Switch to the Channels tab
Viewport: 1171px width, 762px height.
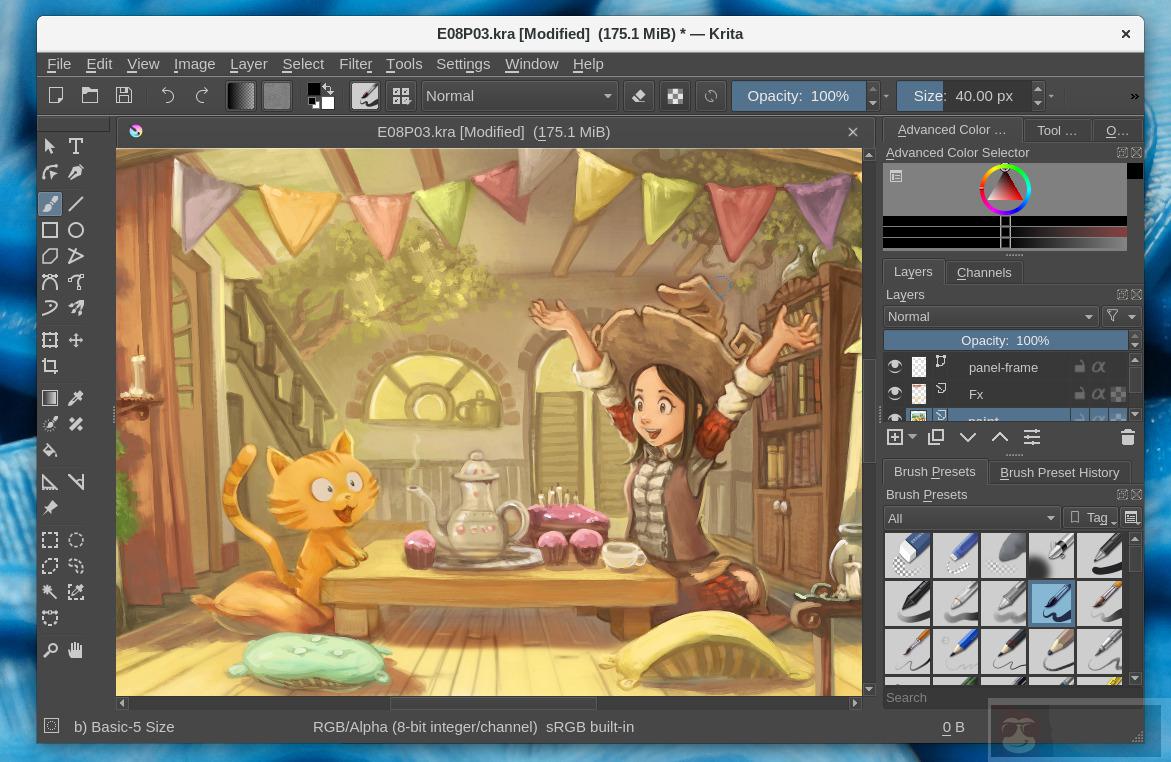click(984, 272)
